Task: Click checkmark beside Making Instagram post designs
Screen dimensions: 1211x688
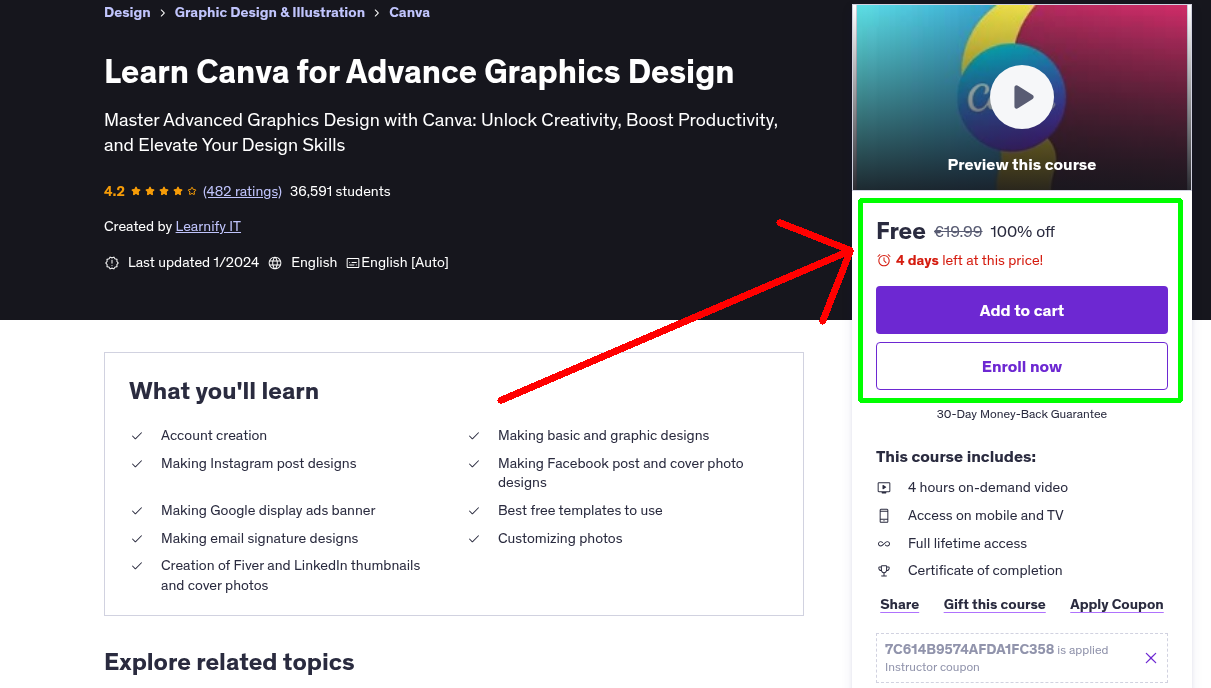Action: coord(137,464)
